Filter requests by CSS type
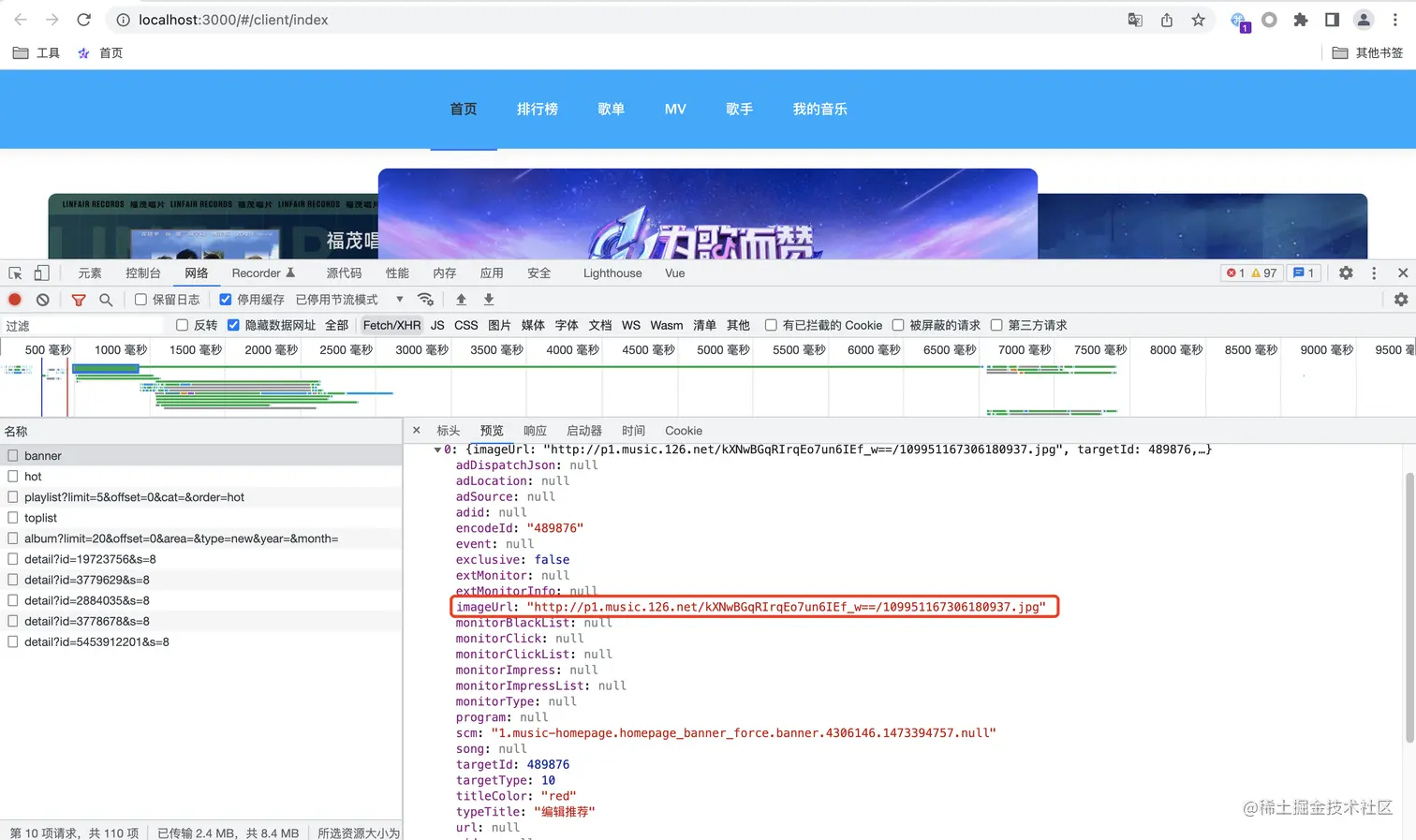The width and height of the screenshot is (1416, 840). click(x=466, y=325)
